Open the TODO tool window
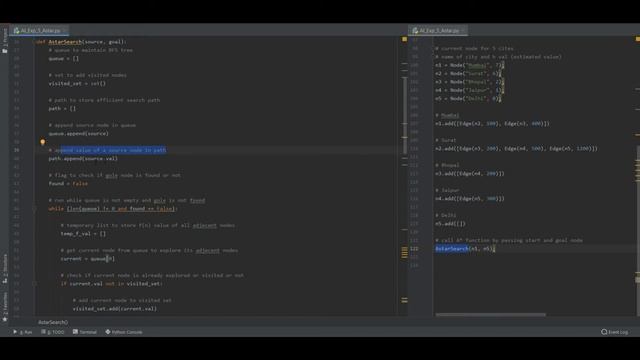640x360 pixels. point(53,332)
